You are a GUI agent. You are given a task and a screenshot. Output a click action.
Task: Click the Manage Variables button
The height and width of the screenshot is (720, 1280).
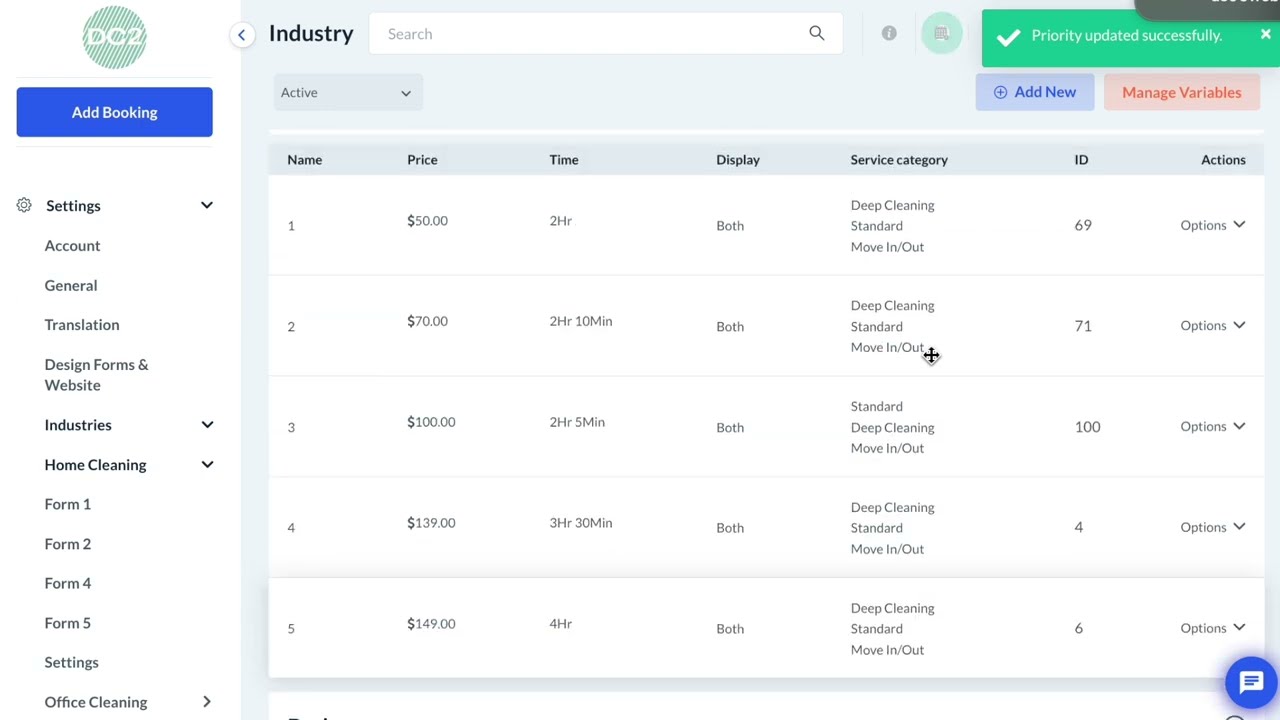[x=1181, y=92]
